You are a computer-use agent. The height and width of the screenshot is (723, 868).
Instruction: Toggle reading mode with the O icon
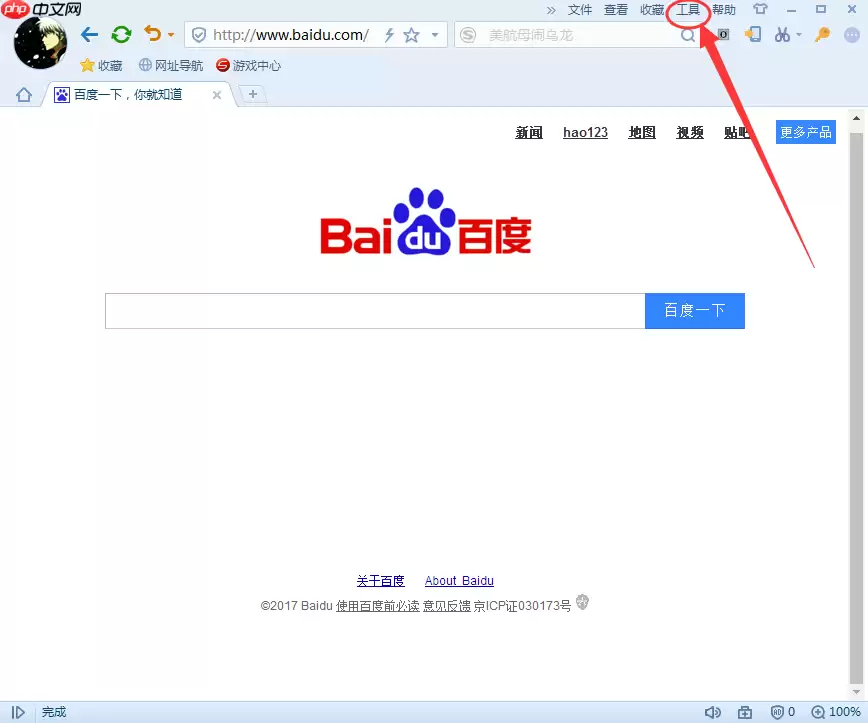pyautogui.click(x=722, y=34)
